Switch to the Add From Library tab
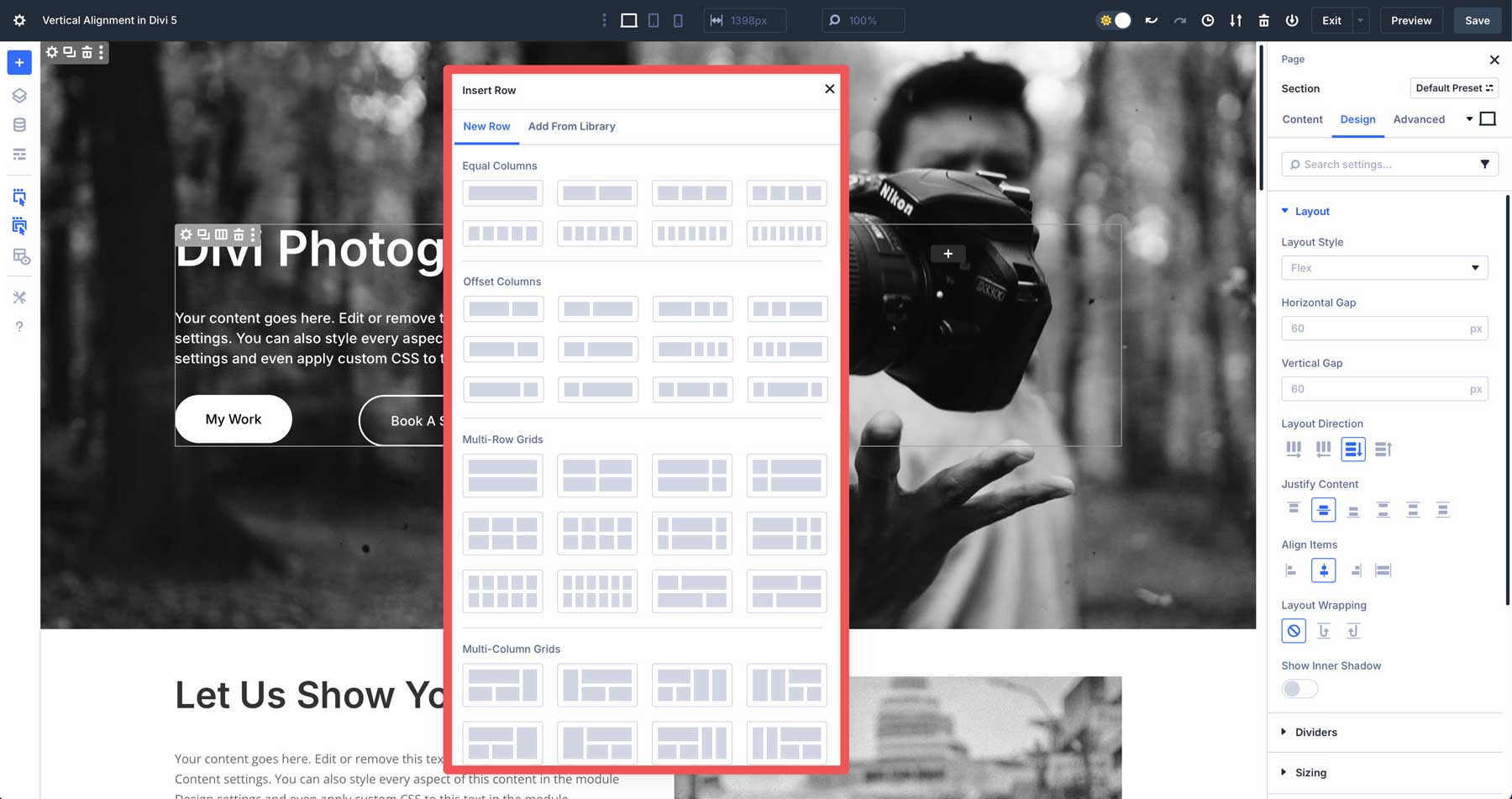 [x=571, y=126]
